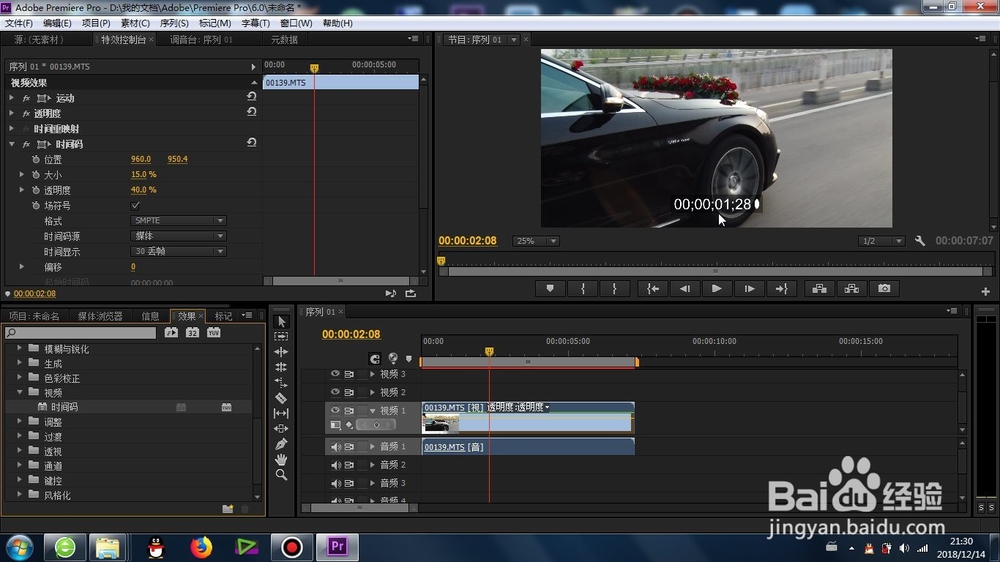This screenshot has width=1000, height=562.
Task: Open 时间码源 dropdown
Action: click(178, 236)
